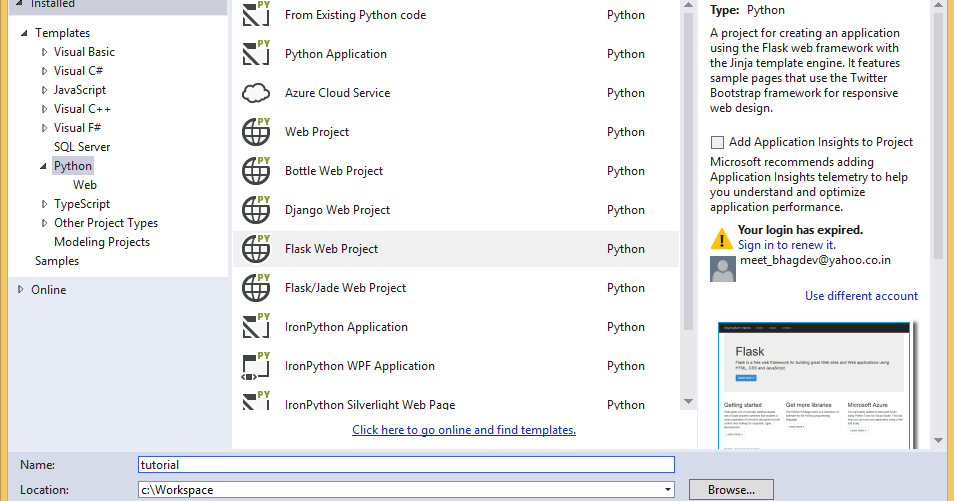
Task: Enable Add Application Insights to Project
Action: point(717,142)
